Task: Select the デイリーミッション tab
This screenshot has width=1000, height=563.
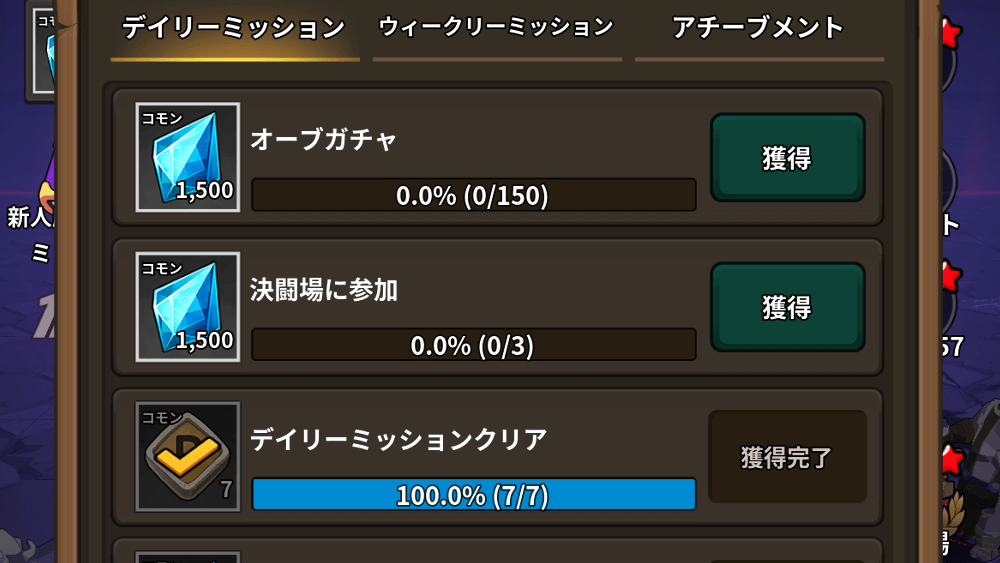Action: (234, 29)
